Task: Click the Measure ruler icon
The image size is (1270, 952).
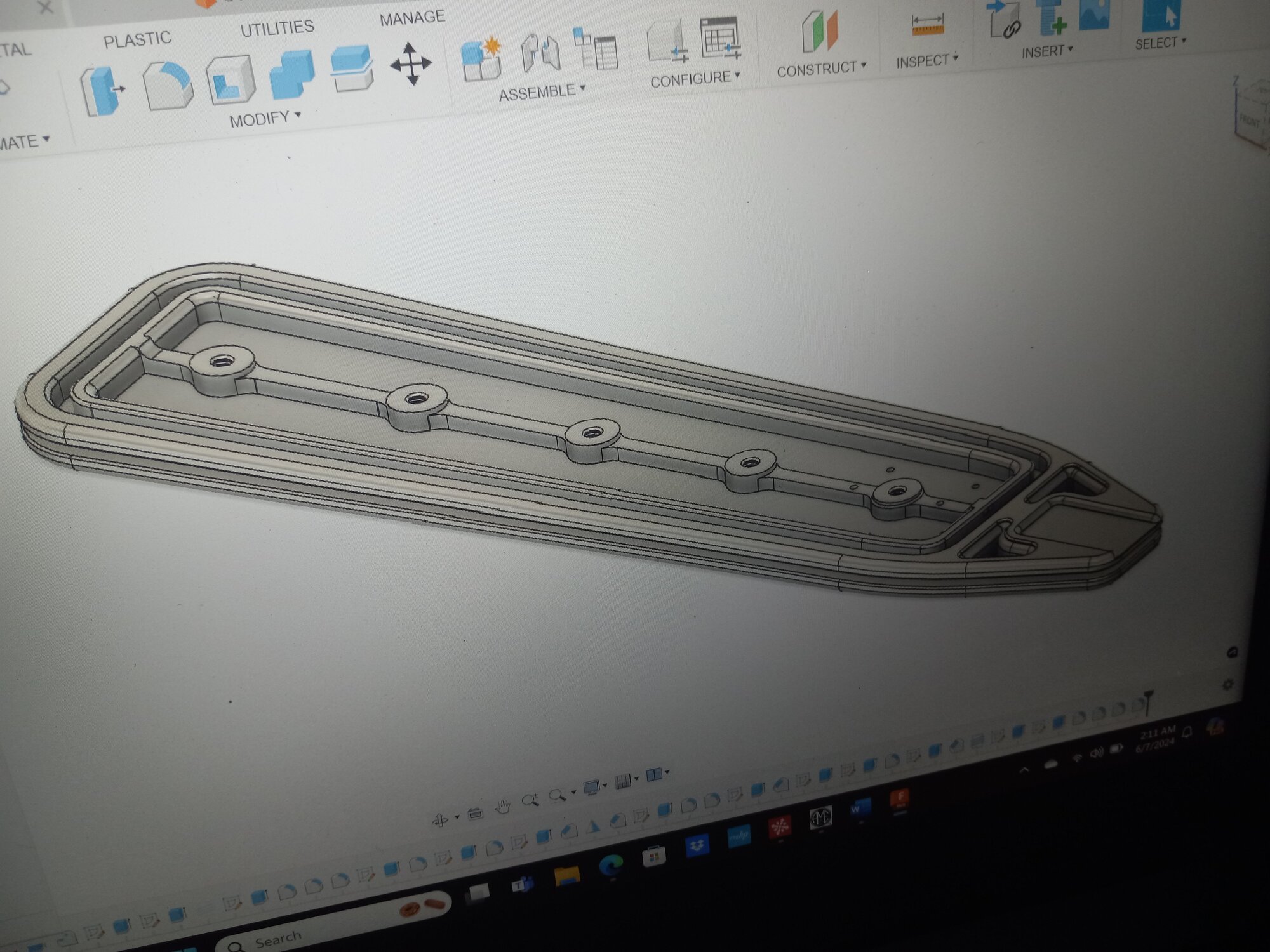Action: 927,26
